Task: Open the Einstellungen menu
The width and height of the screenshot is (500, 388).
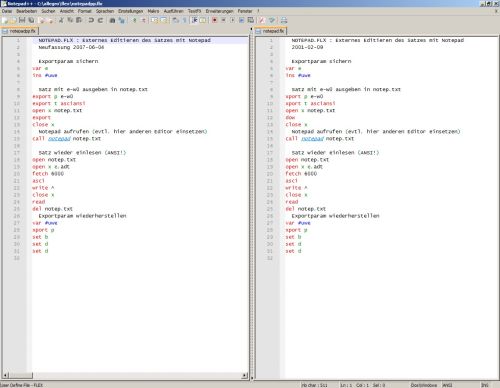Action: pyautogui.click(x=131, y=11)
